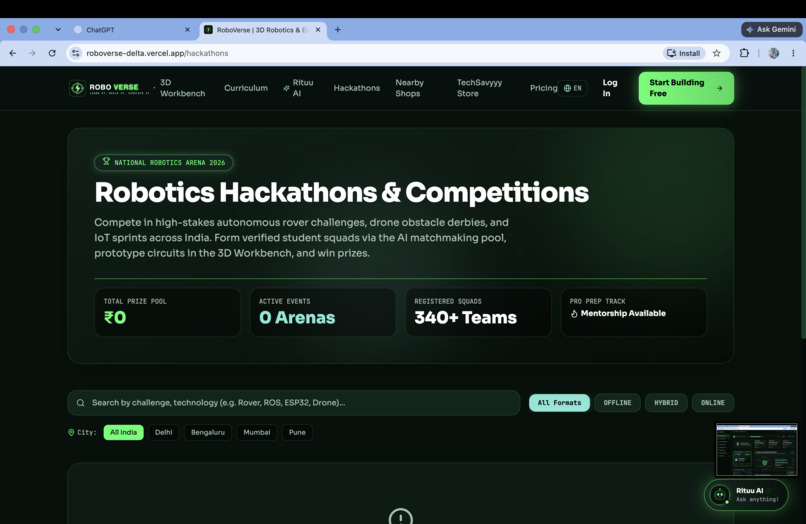Click the Ask Gemini button
The height and width of the screenshot is (524, 806).
[x=771, y=29]
